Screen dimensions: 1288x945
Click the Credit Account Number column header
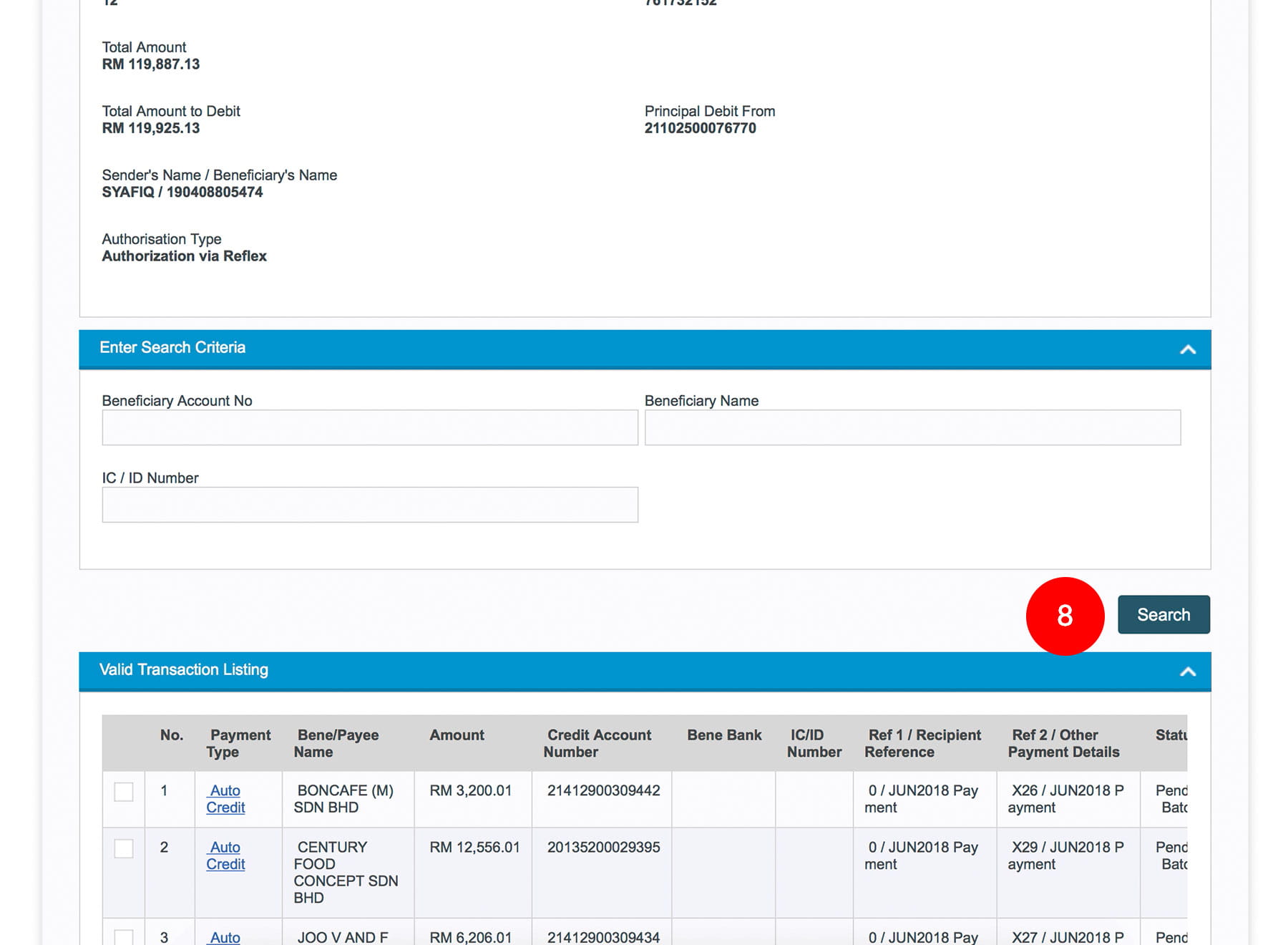(x=598, y=743)
